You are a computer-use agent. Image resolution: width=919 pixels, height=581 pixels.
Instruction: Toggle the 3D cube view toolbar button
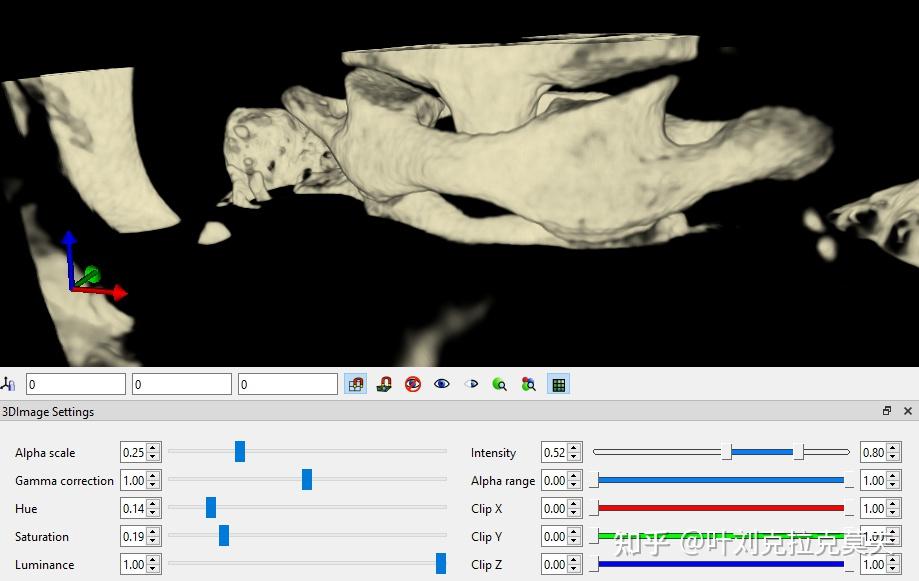[x=355, y=384]
